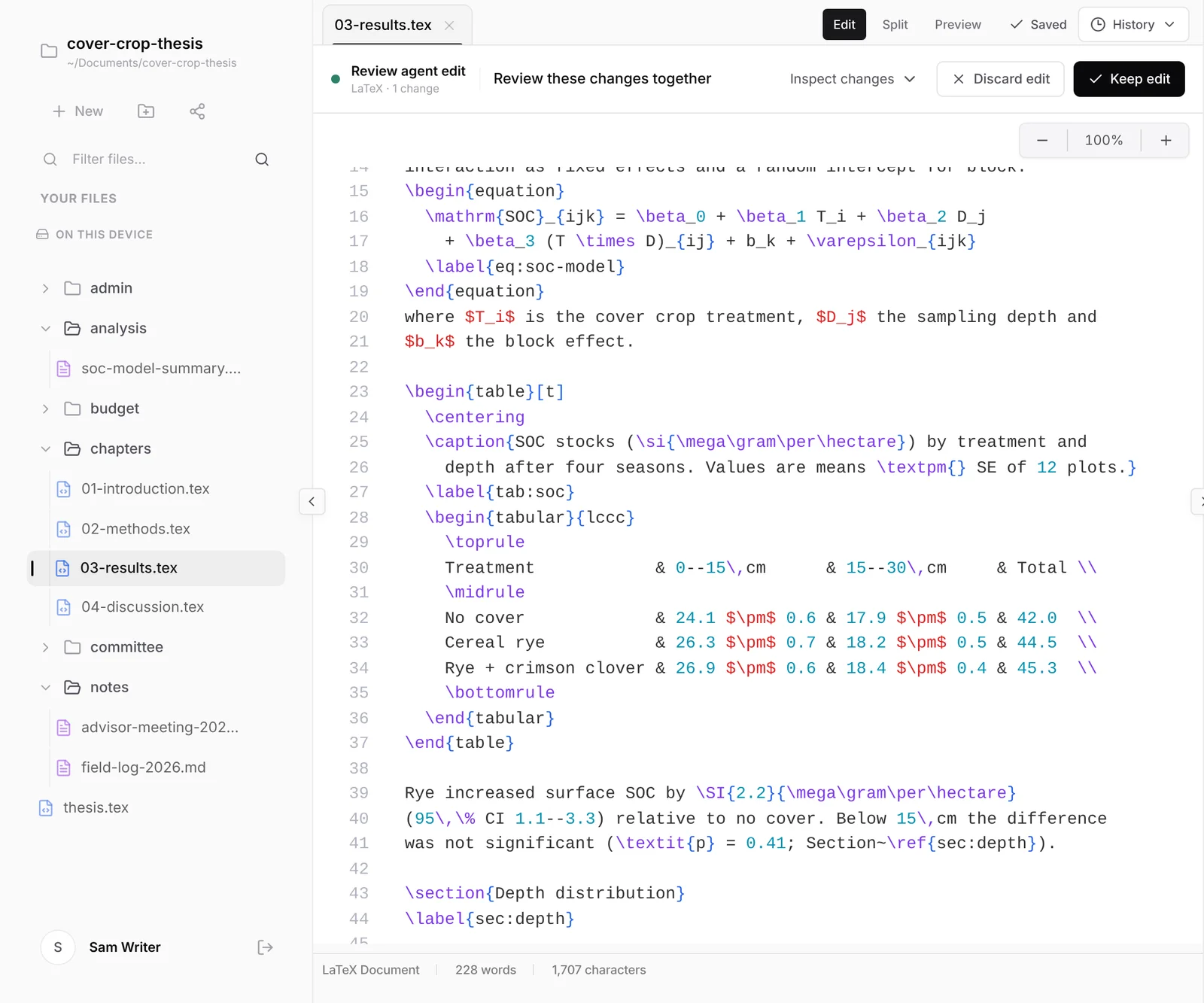Click 'LaTeX Document' in status bar

[x=371, y=970]
